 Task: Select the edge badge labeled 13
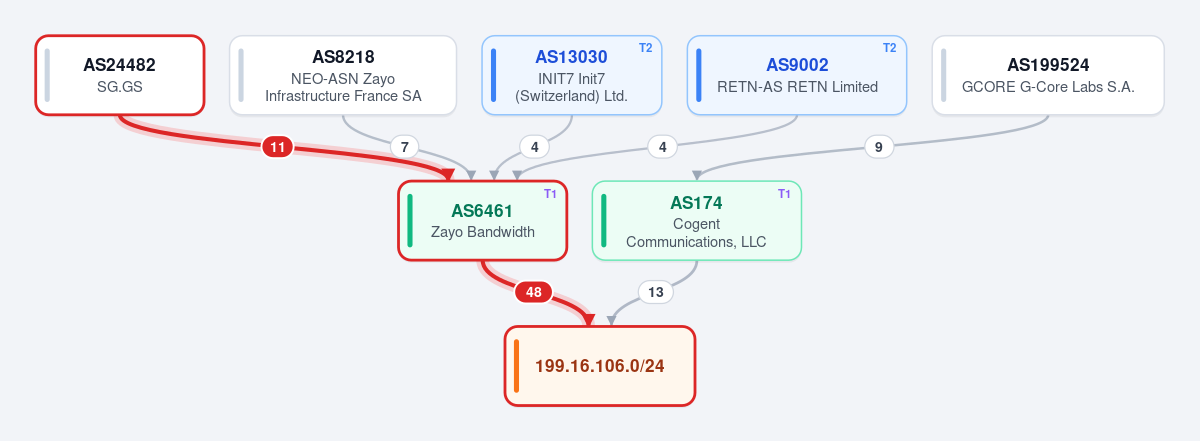click(656, 292)
